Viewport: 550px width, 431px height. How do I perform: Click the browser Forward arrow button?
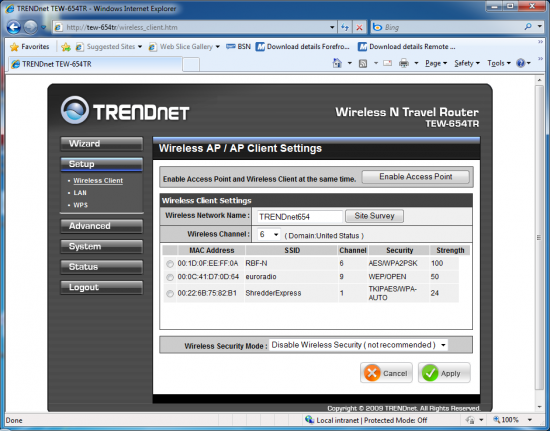(x=31, y=27)
